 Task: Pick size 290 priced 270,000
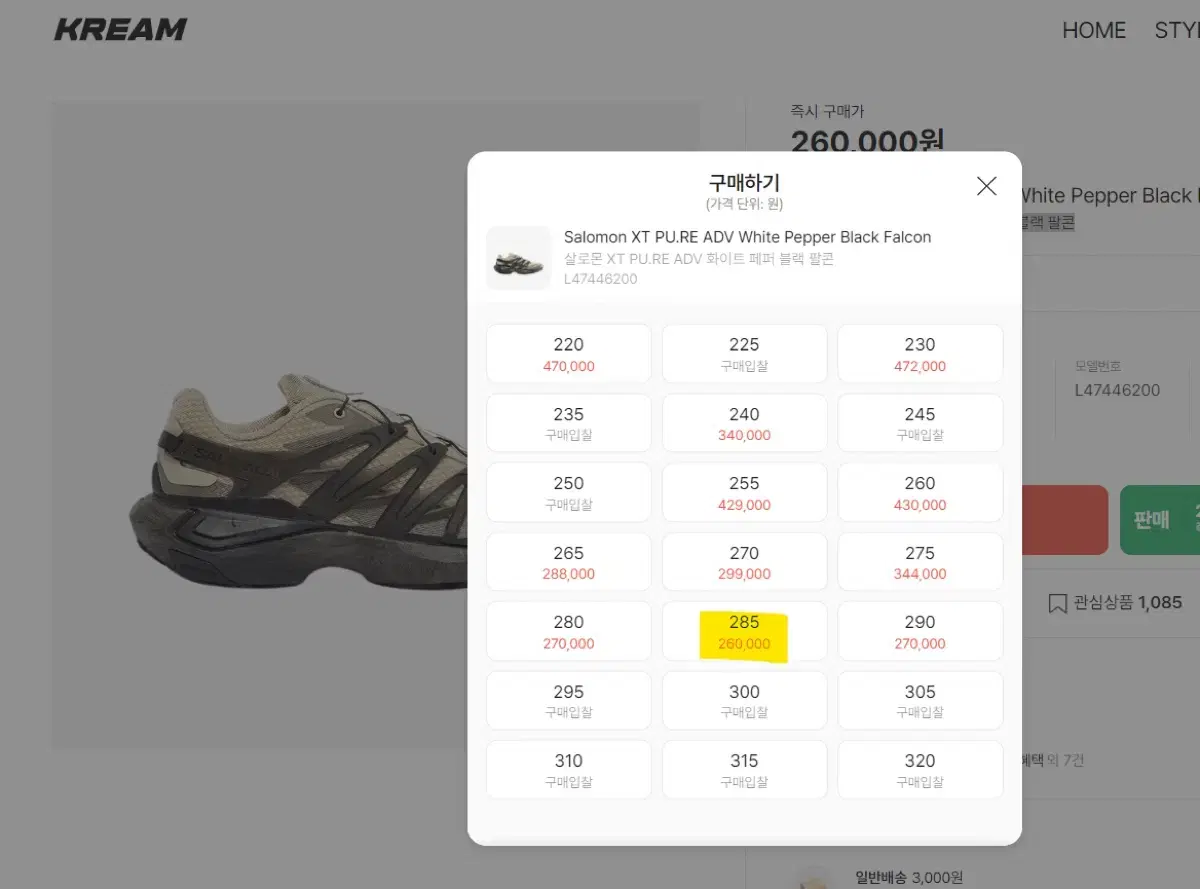pos(920,631)
